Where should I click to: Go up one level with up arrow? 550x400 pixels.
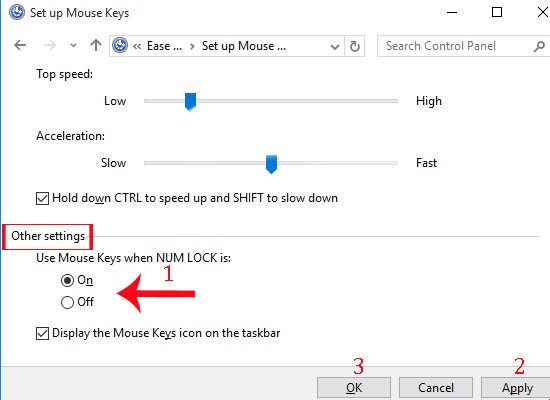pyautogui.click(x=96, y=45)
